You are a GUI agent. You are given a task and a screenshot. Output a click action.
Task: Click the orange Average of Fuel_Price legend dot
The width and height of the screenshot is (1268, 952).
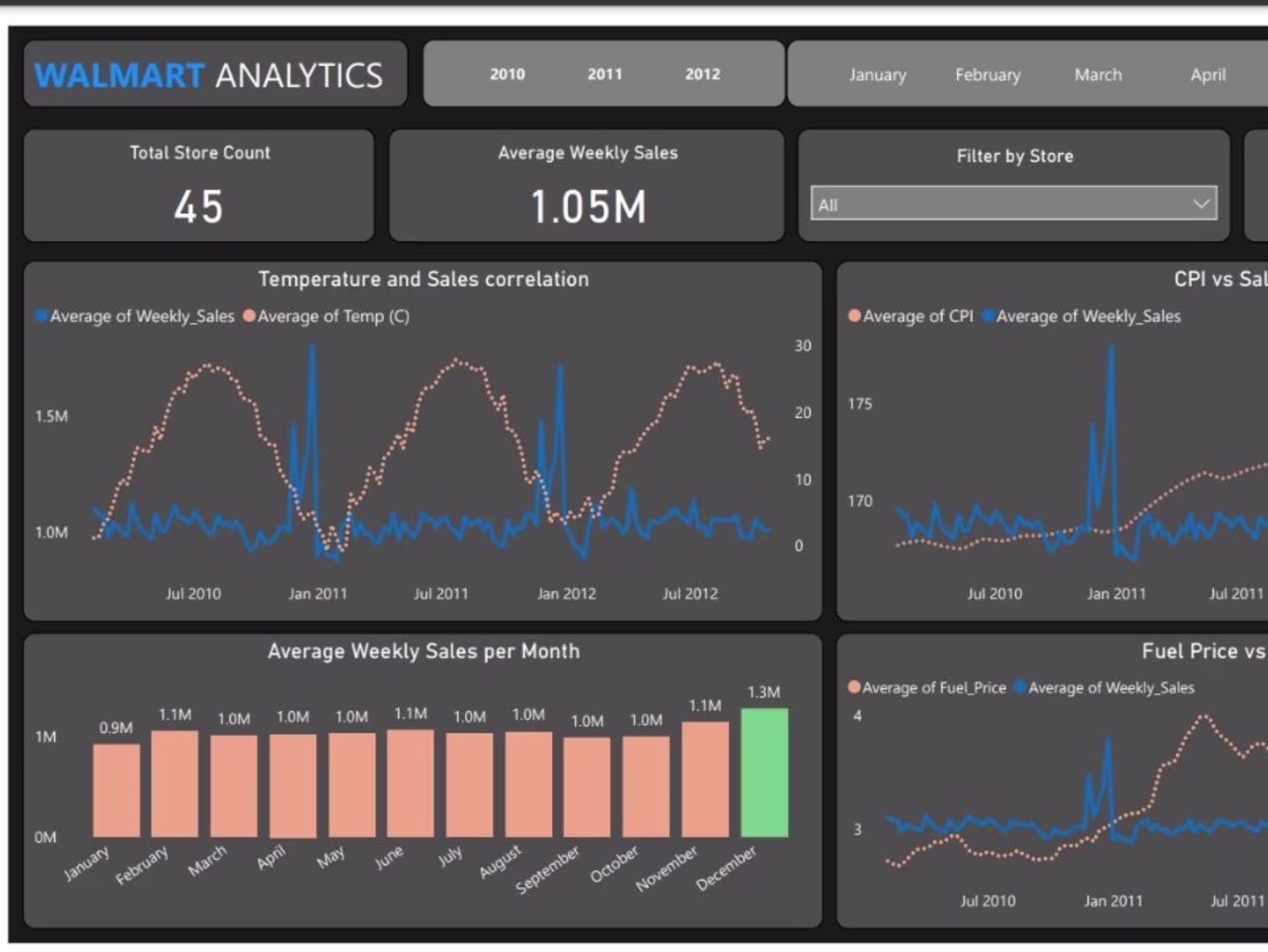coord(854,687)
